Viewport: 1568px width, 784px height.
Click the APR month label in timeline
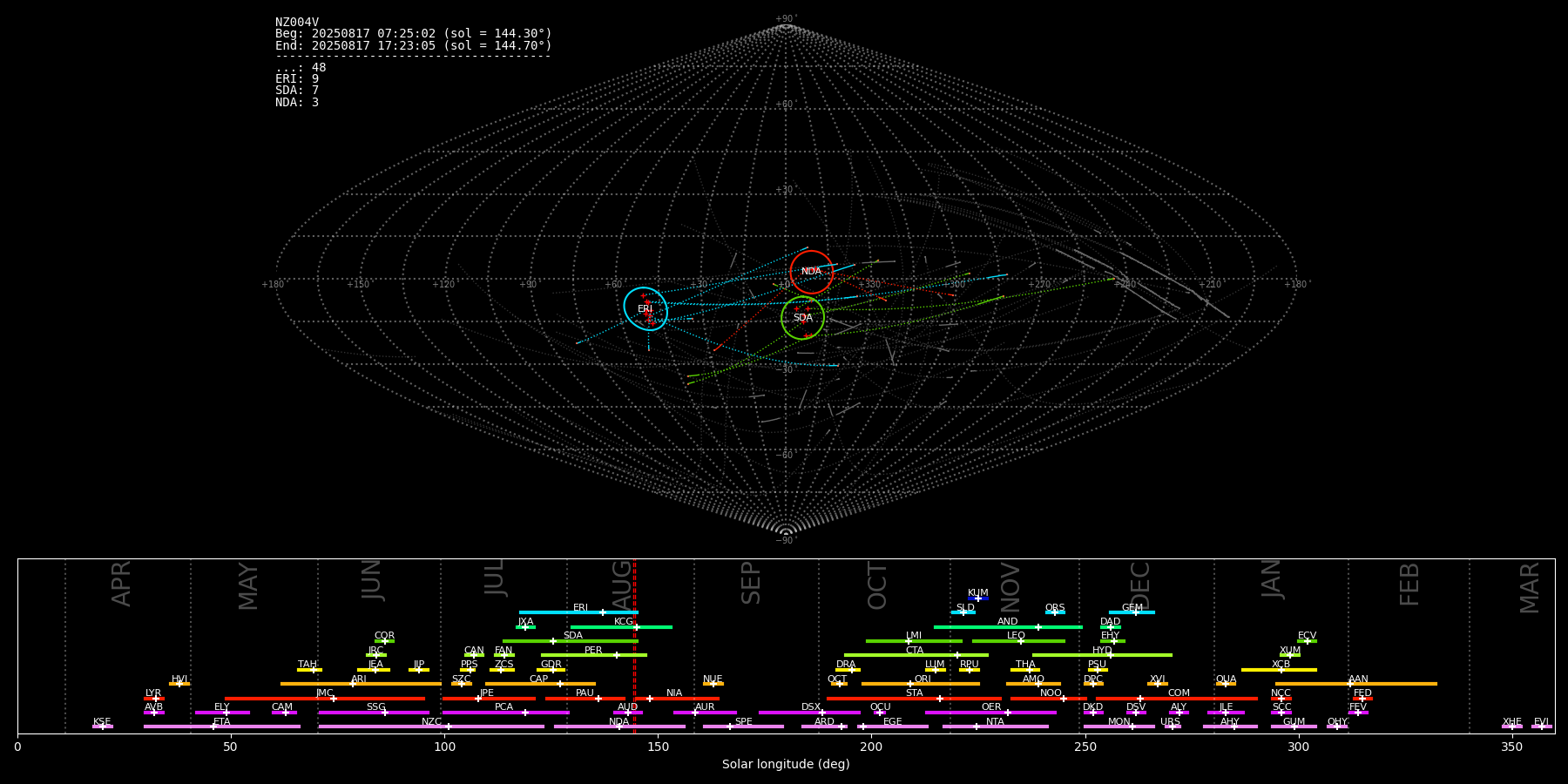tap(121, 584)
